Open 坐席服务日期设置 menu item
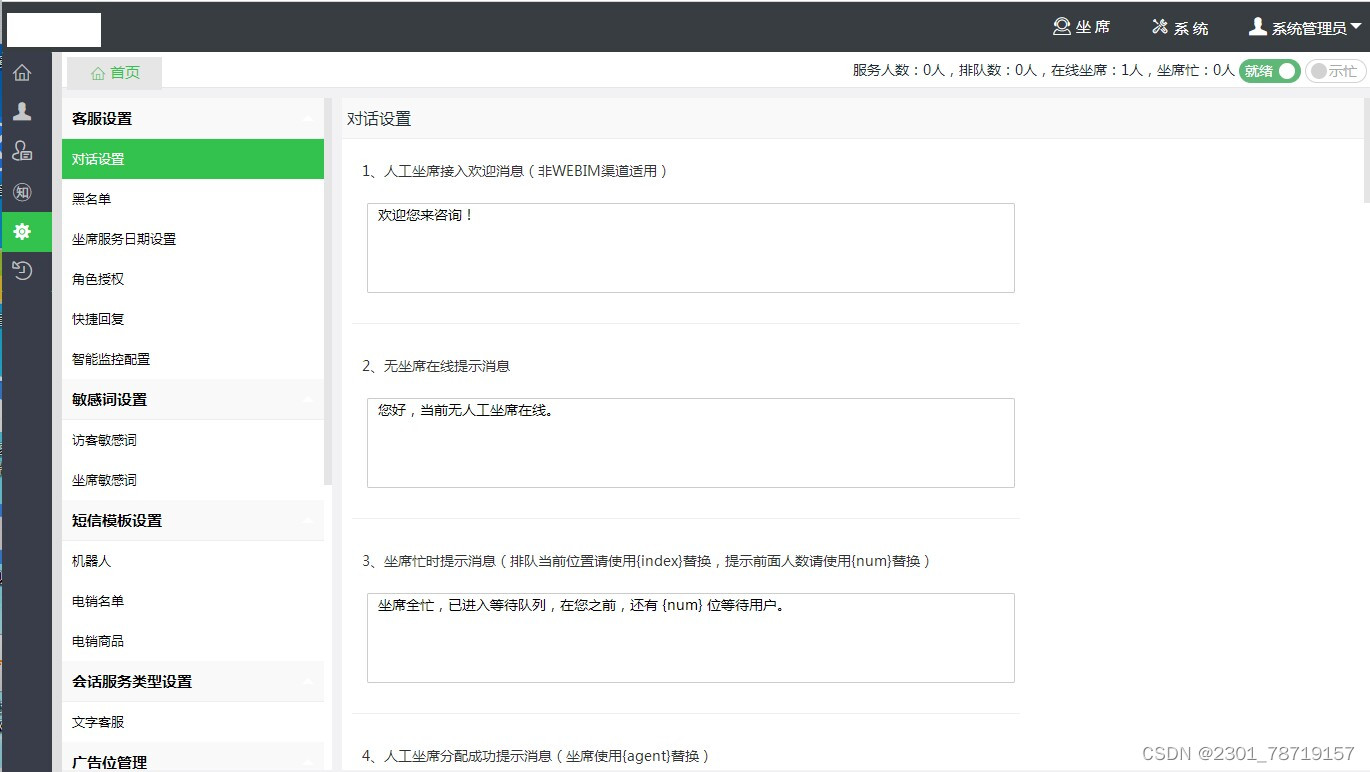The image size is (1370, 772). (193, 239)
